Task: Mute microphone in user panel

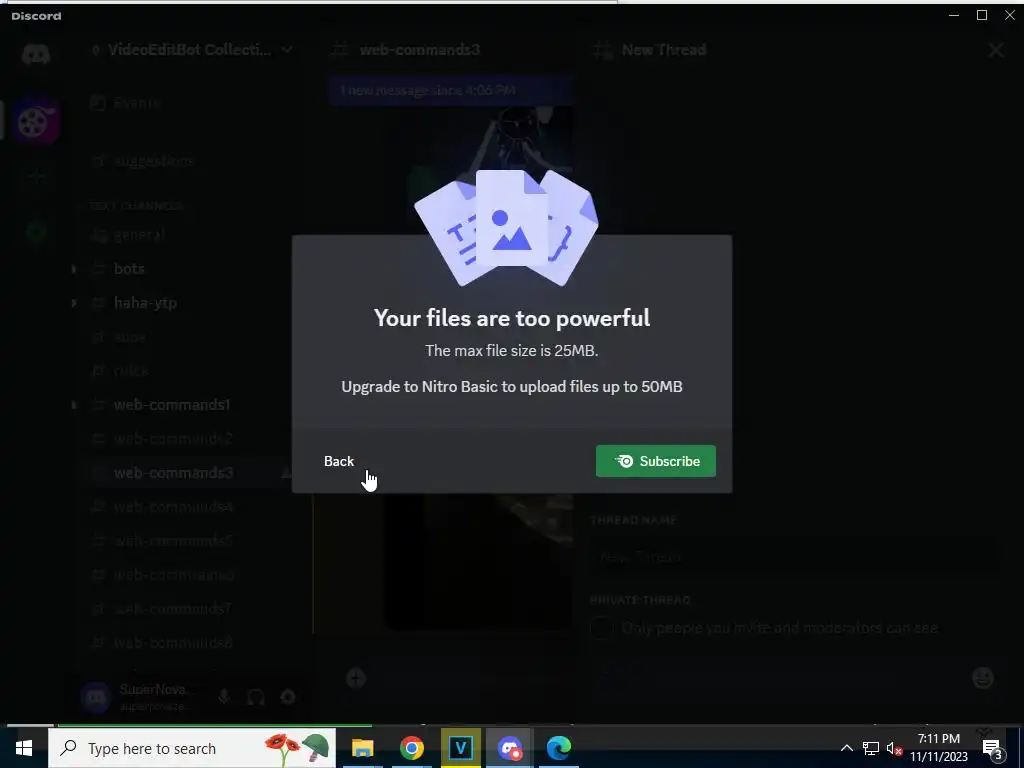Action: click(x=224, y=697)
